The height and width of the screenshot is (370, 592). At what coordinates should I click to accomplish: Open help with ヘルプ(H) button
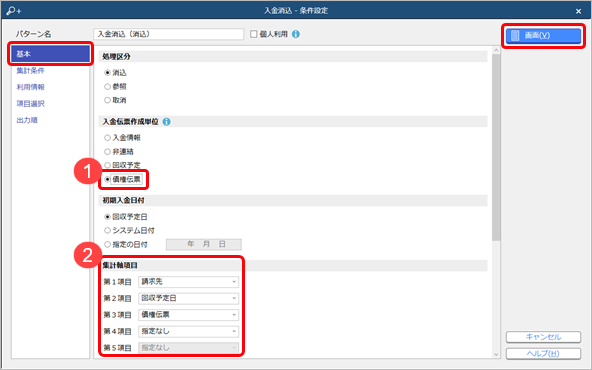click(x=543, y=353)
